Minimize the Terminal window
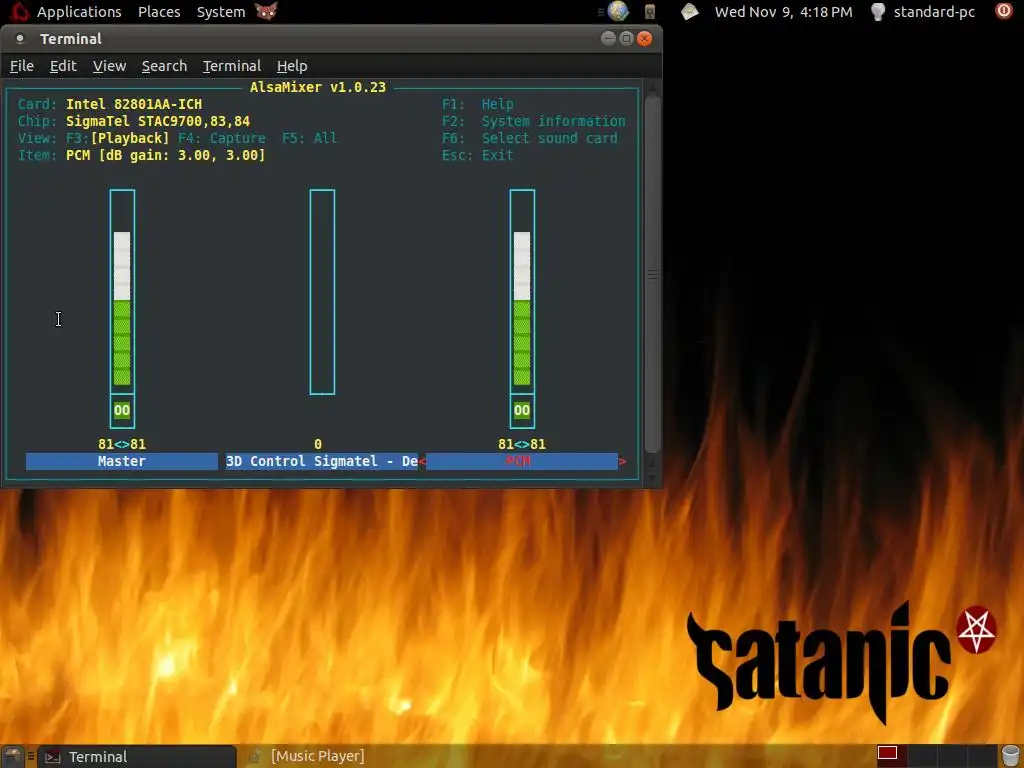This screenshot has width=1024, height=768. click(608, 38)
